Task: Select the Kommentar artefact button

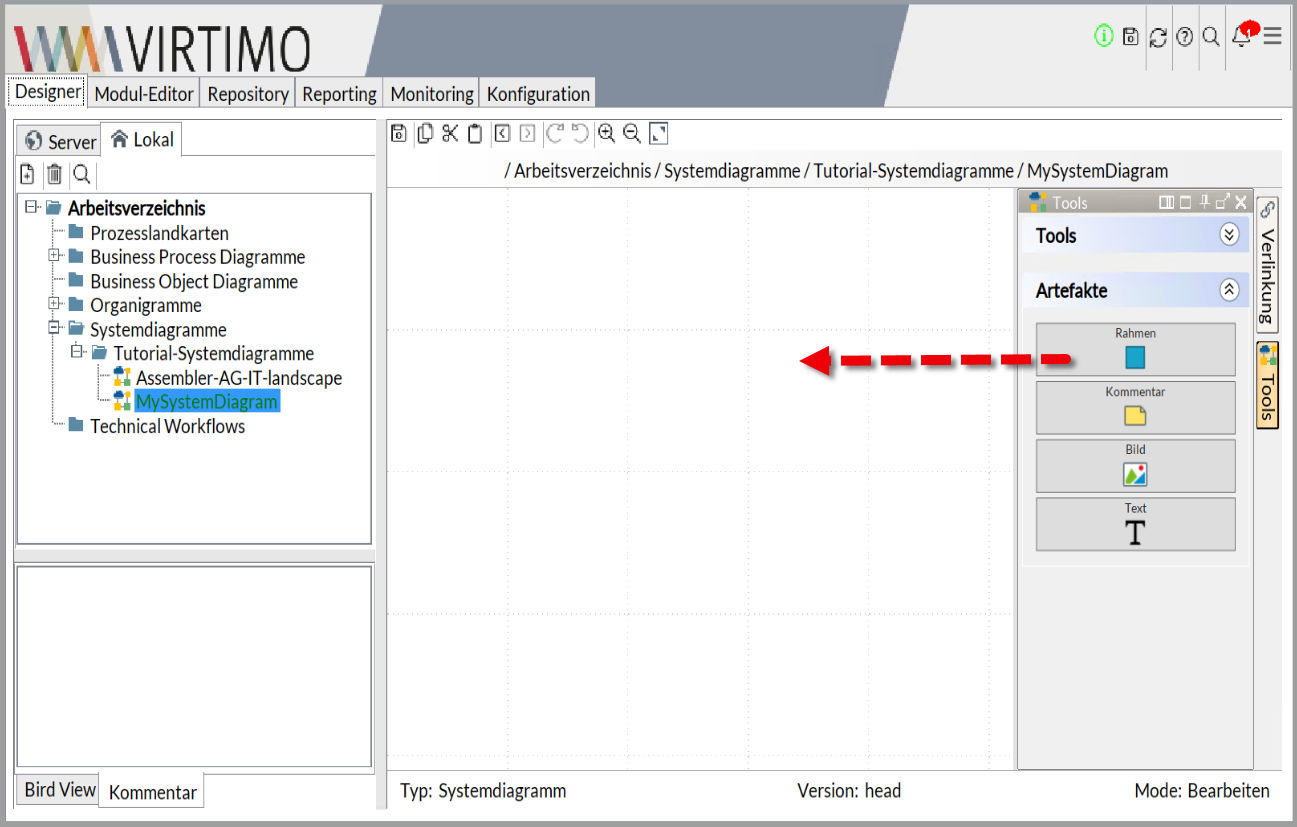Action: pyautogui.click(x=1135, y=407)
